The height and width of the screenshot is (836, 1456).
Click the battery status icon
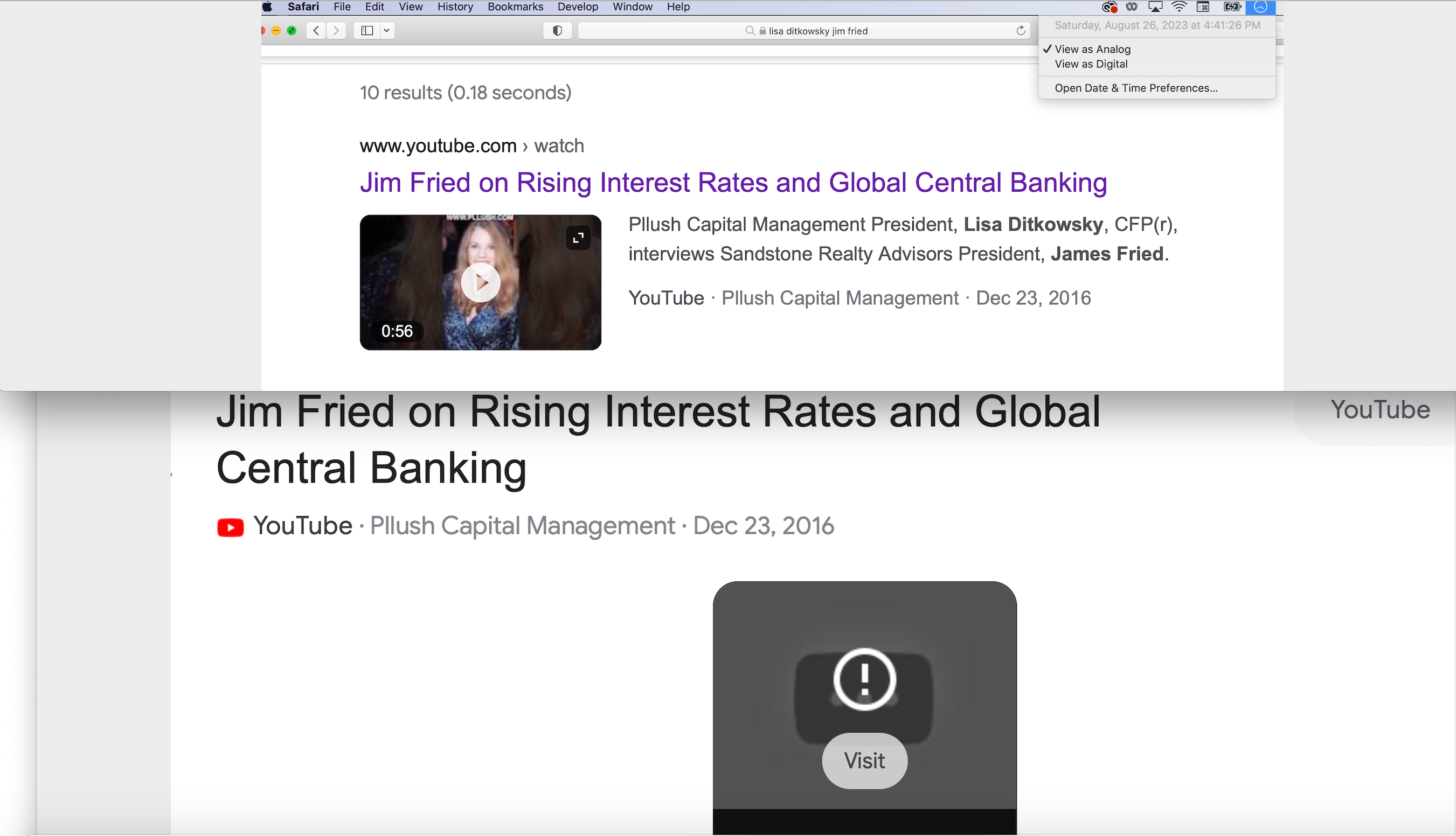coord(1231,7)
